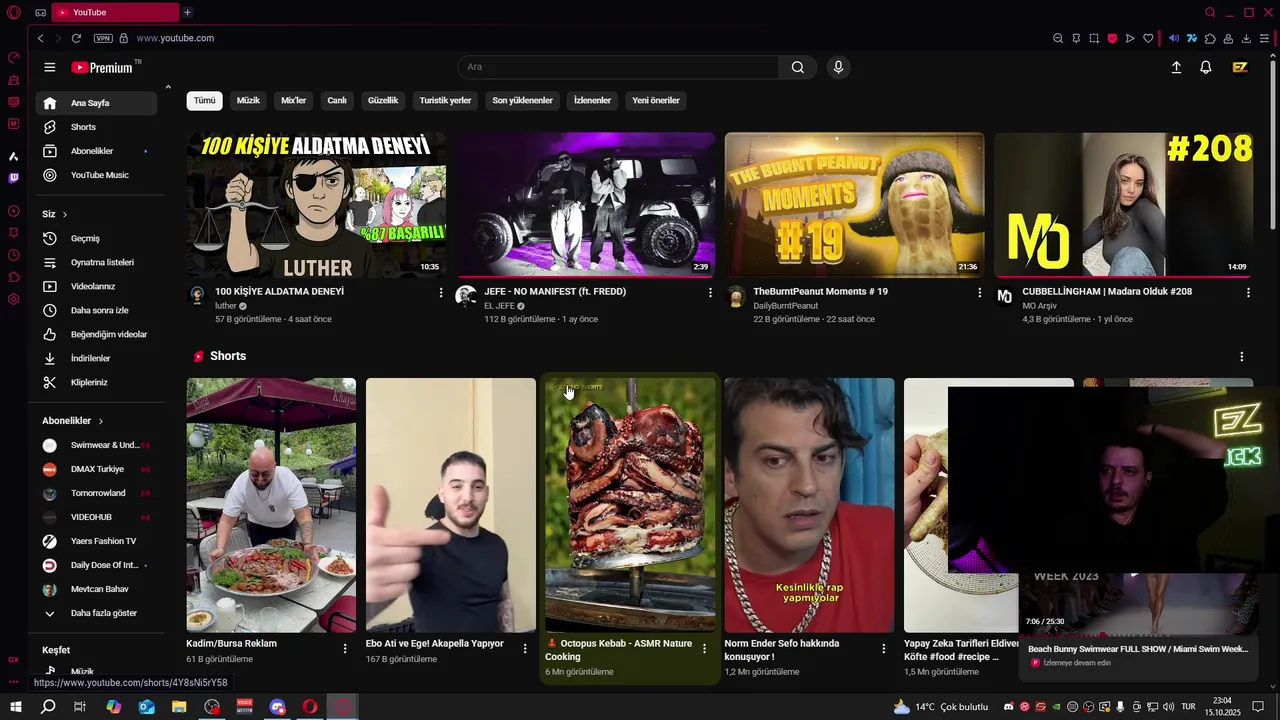The image size is (1280, 720).
Task: Play the 100 KİŞİYE ALDATMA DENEYİ thumbnail
Action: tap(316, 205)
